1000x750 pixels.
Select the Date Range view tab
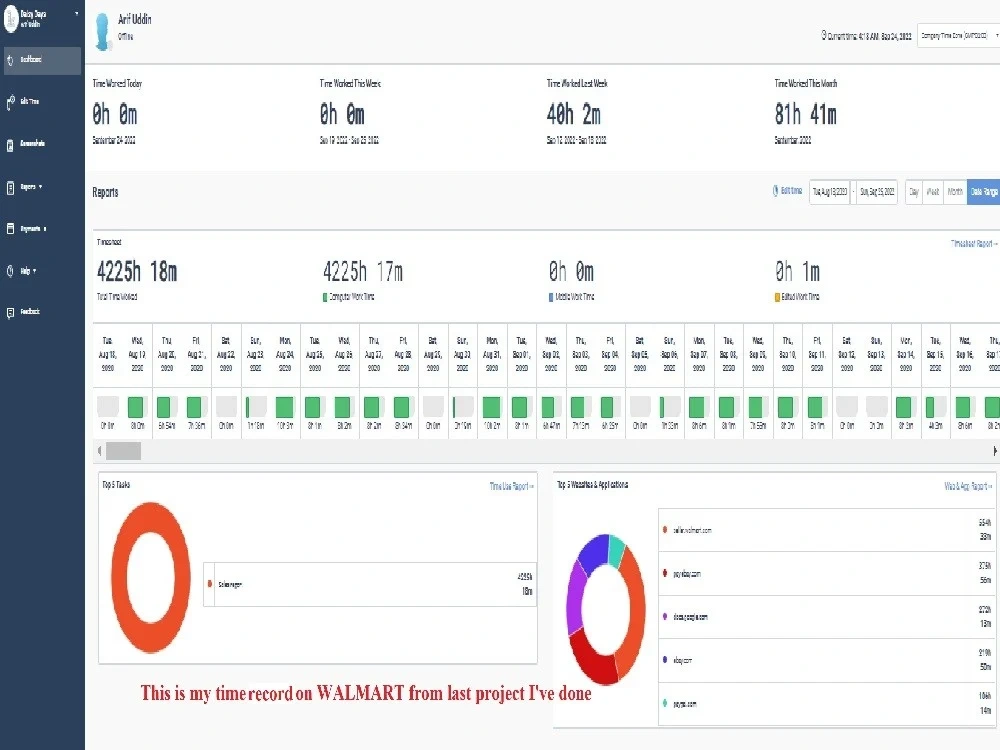tap(983, 191)
